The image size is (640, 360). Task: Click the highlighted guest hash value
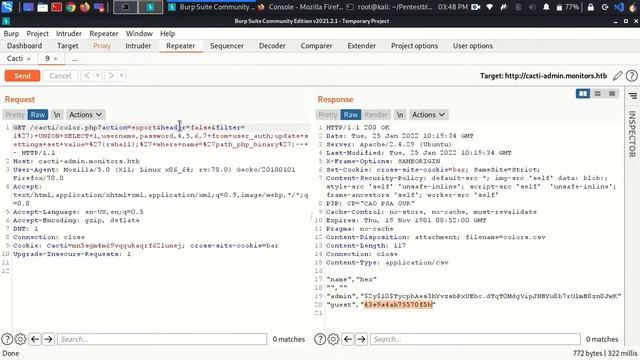[x=398, y=304]
